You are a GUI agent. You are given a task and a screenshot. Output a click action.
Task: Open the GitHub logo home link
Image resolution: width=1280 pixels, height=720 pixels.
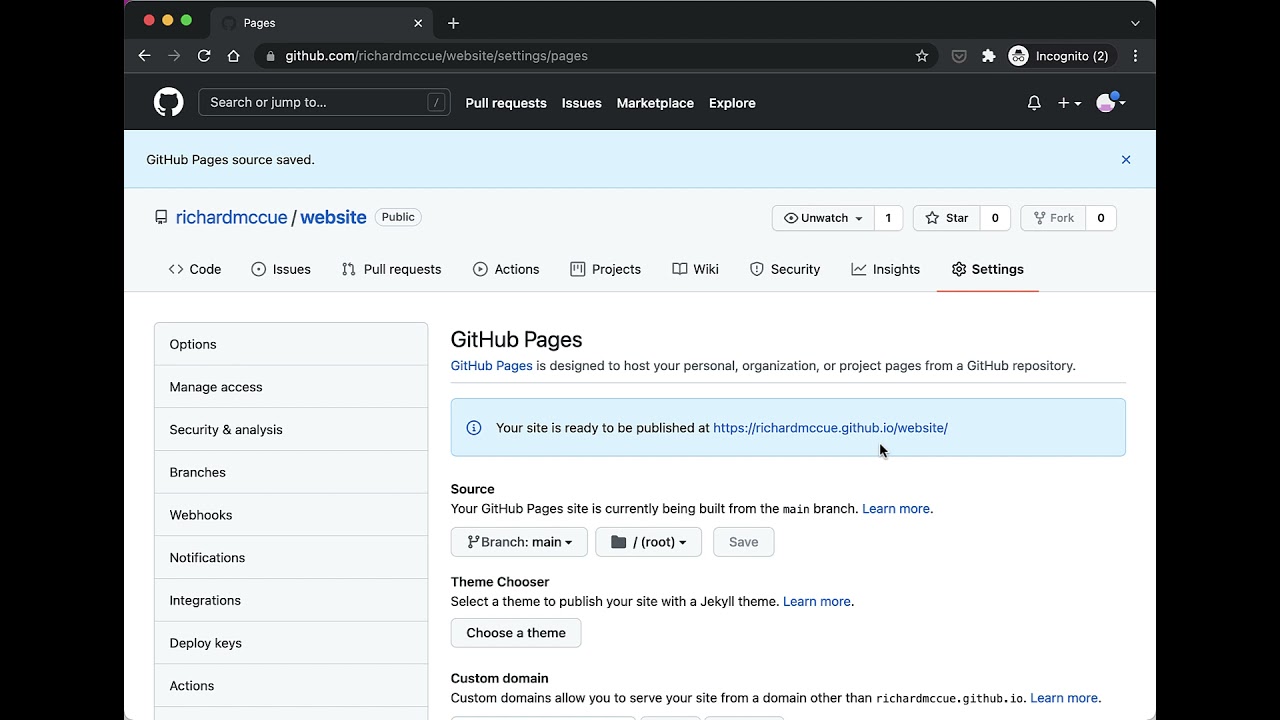tap(168, 102)
